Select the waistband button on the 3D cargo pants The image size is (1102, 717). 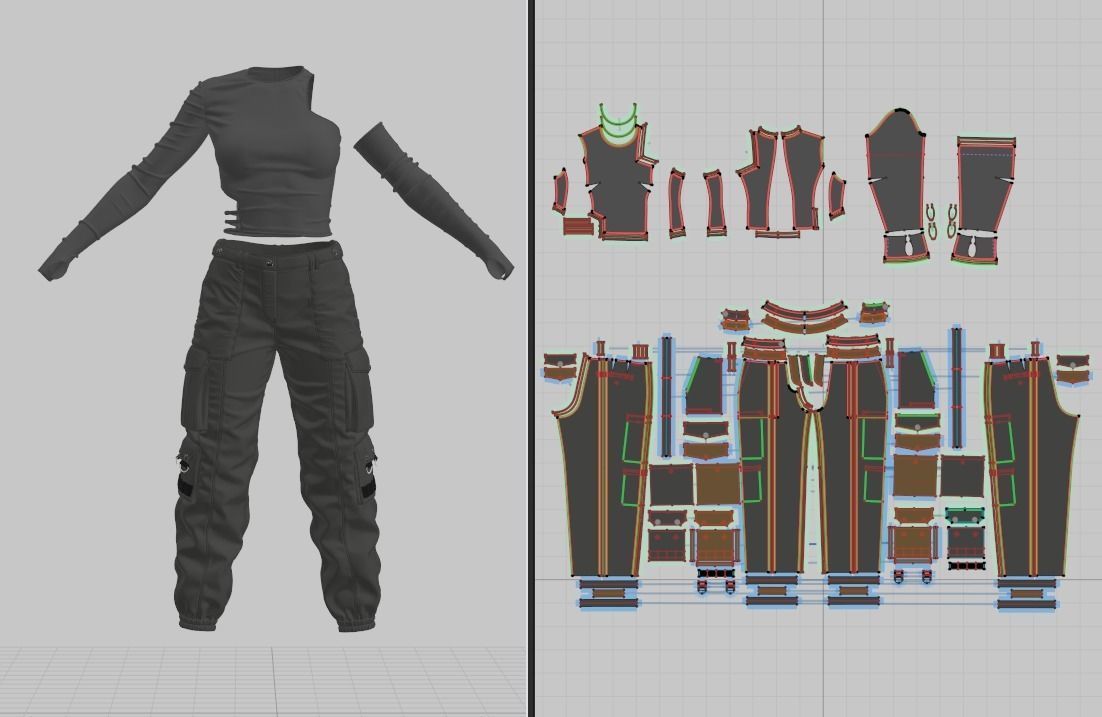(269, 263)
